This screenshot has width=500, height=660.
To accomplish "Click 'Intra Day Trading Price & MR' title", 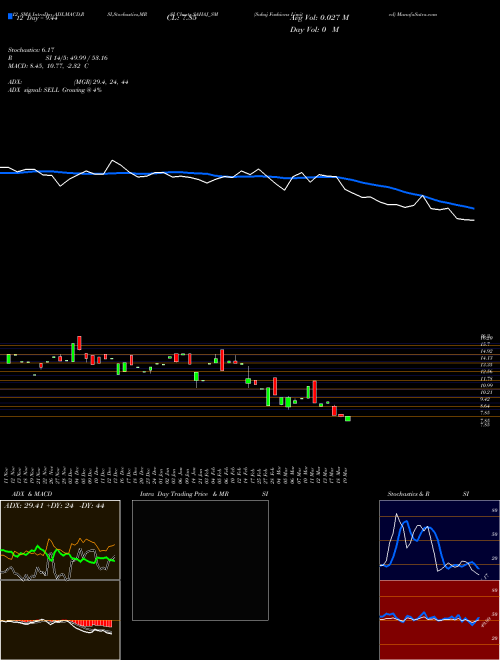I will [x=185, y=494].
